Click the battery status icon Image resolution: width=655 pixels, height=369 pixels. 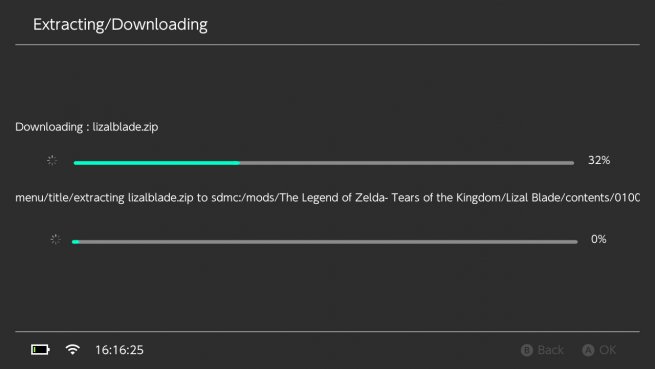pos(40,349)
